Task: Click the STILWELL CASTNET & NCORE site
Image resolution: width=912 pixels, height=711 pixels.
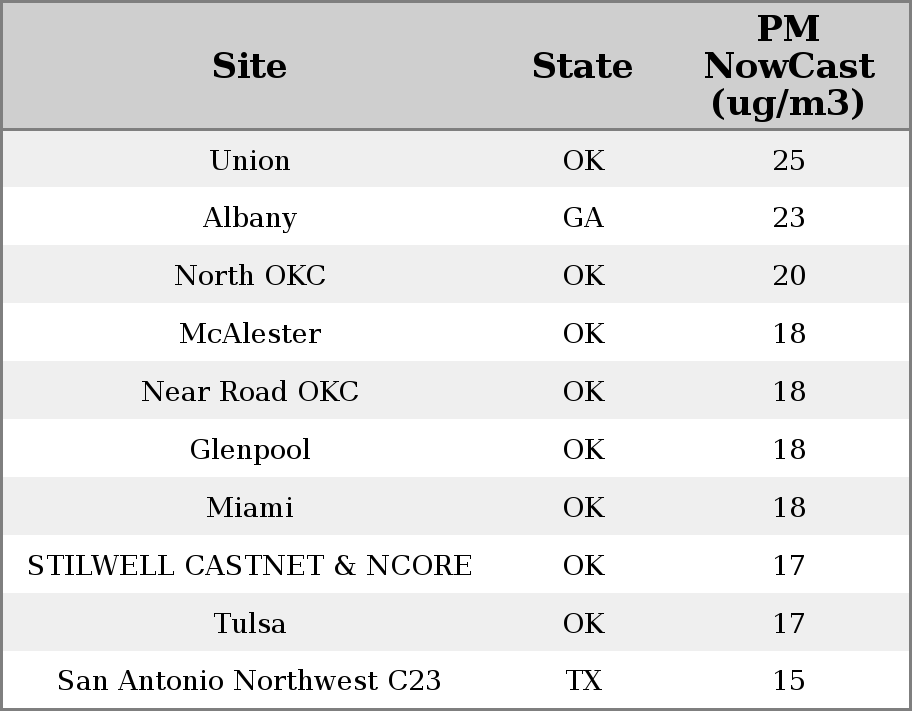Action: (249, 566)
